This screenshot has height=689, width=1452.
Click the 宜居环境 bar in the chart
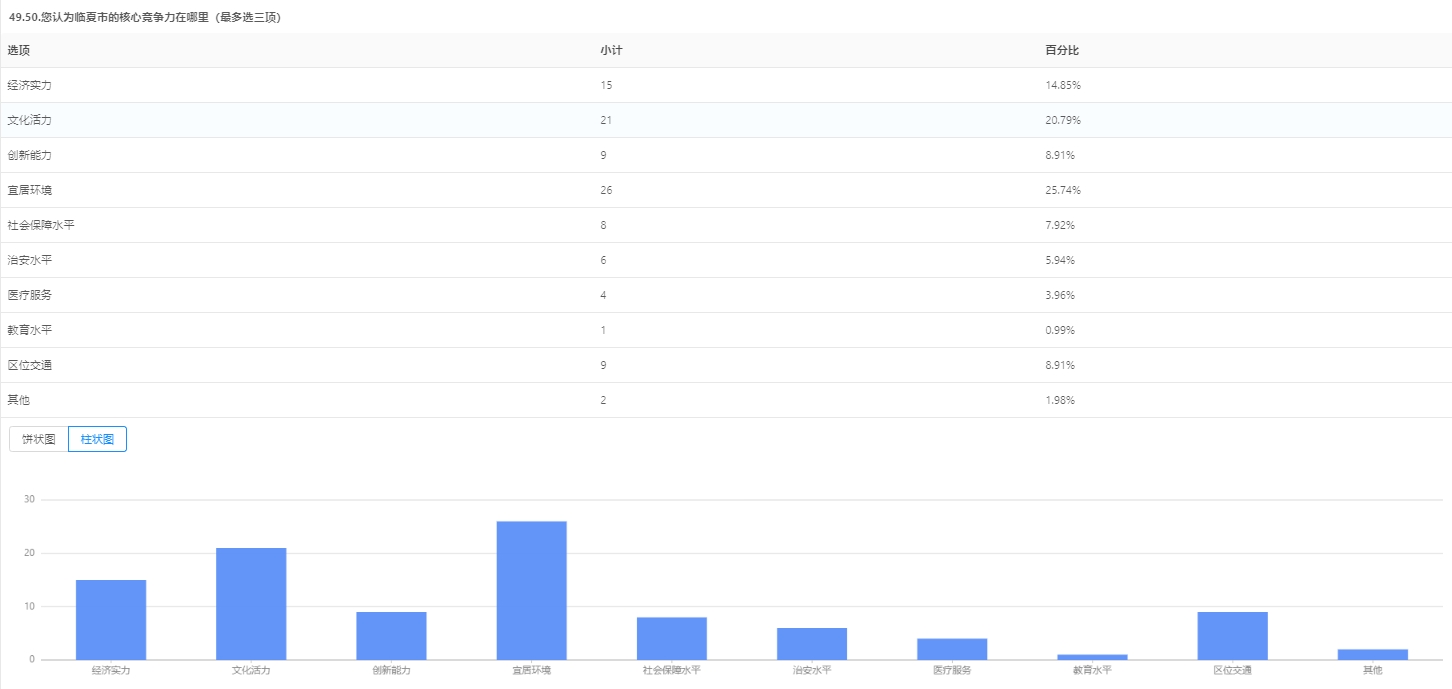pos(531,590)
